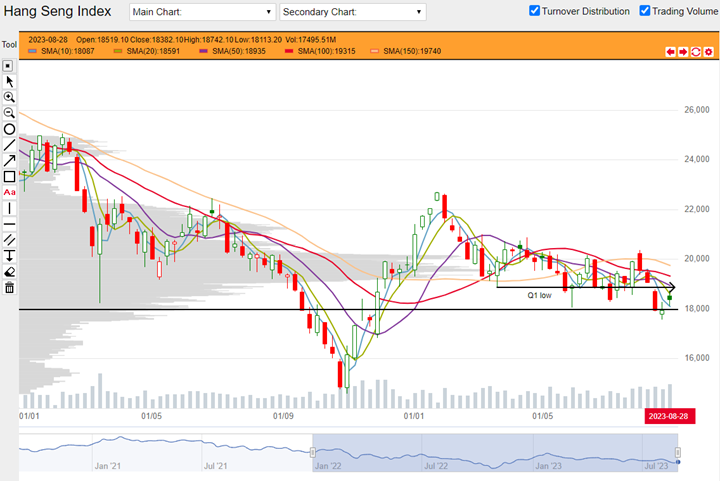Grab the right handle of range navigator
Image resolution: width=720 pixels, height=481 pixels.
pos(677,453)
